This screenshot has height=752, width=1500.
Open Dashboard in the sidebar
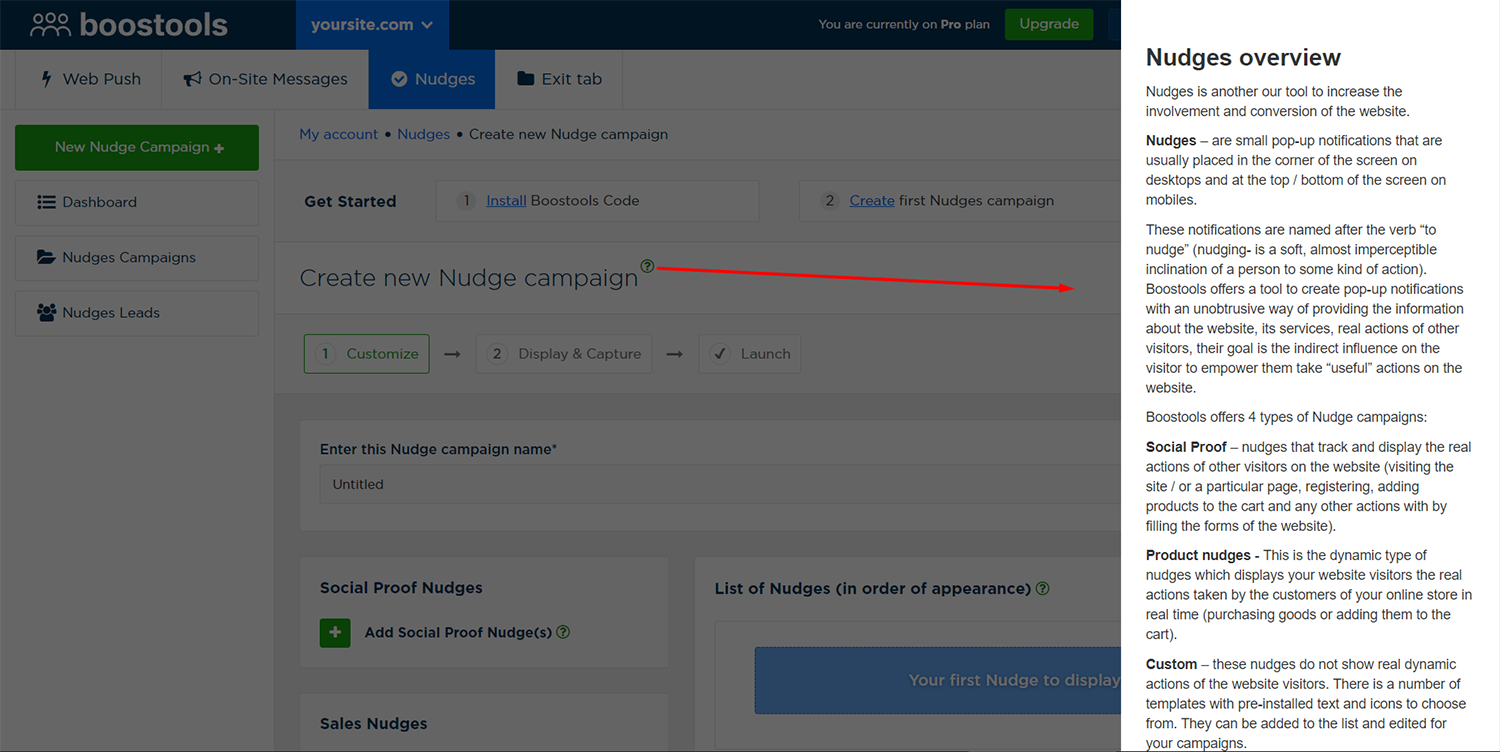click(x=137, y=202)
